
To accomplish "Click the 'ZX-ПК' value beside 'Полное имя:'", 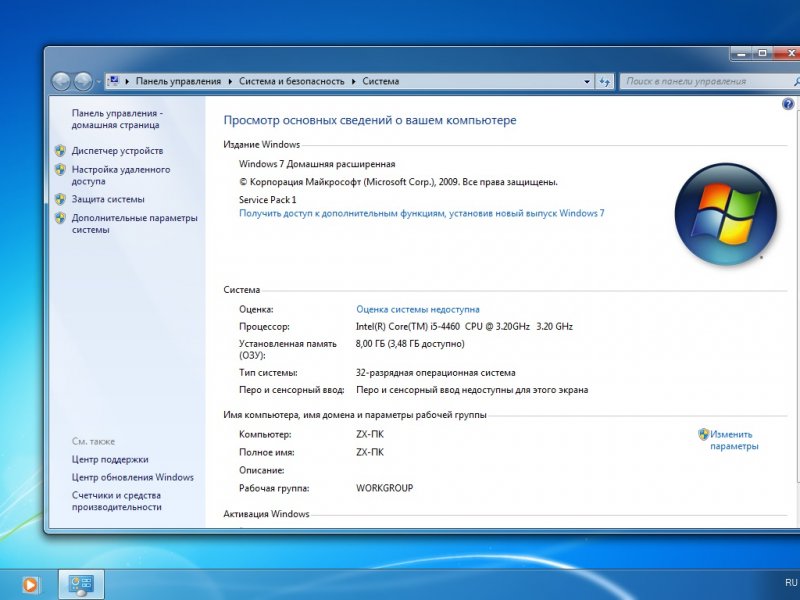I will 370,452.
